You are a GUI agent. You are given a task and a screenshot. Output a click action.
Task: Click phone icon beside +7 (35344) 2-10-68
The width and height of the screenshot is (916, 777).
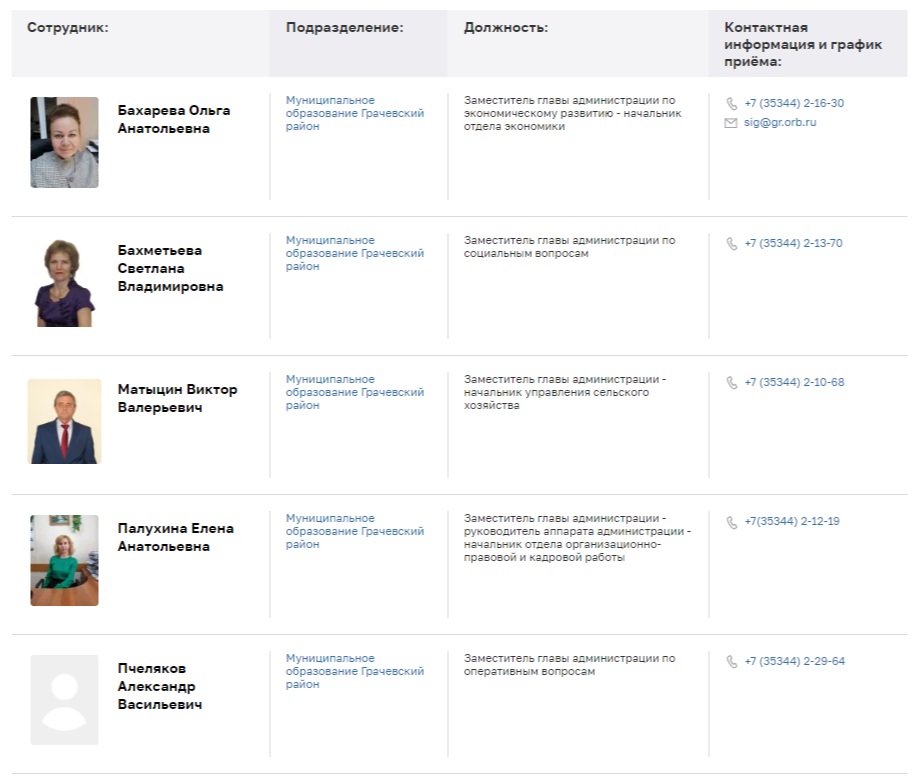(732, 383)
